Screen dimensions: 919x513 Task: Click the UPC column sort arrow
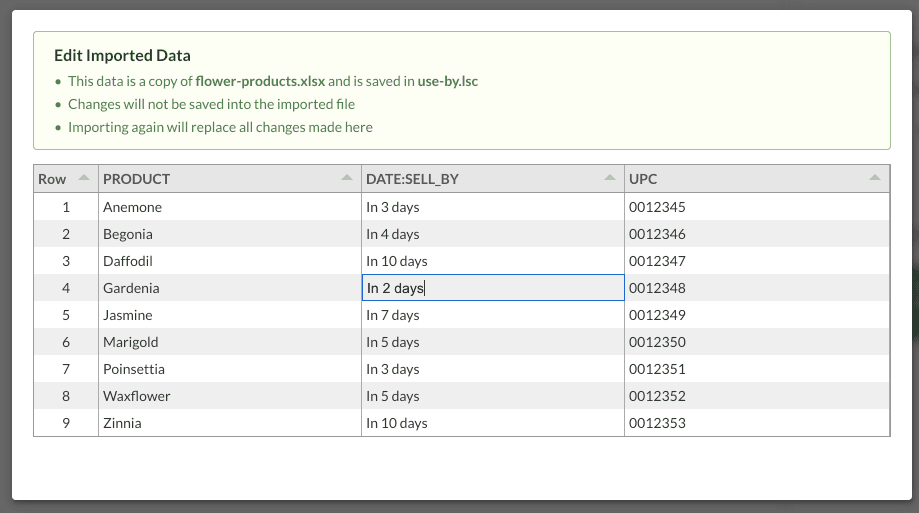pyautogui.click(x=875, y=178)
